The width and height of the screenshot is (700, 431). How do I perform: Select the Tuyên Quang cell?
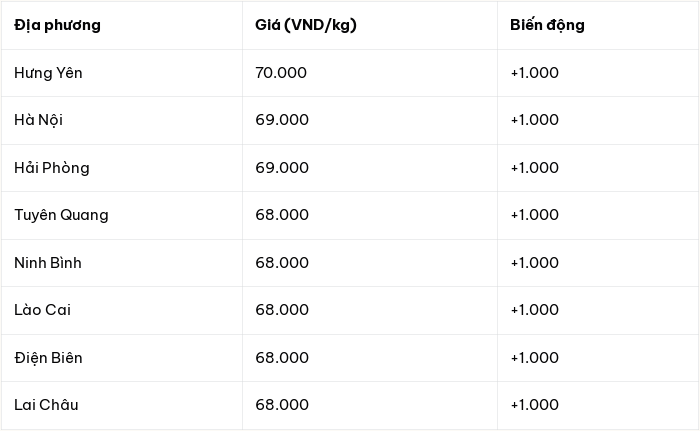(x=61, y=215)
